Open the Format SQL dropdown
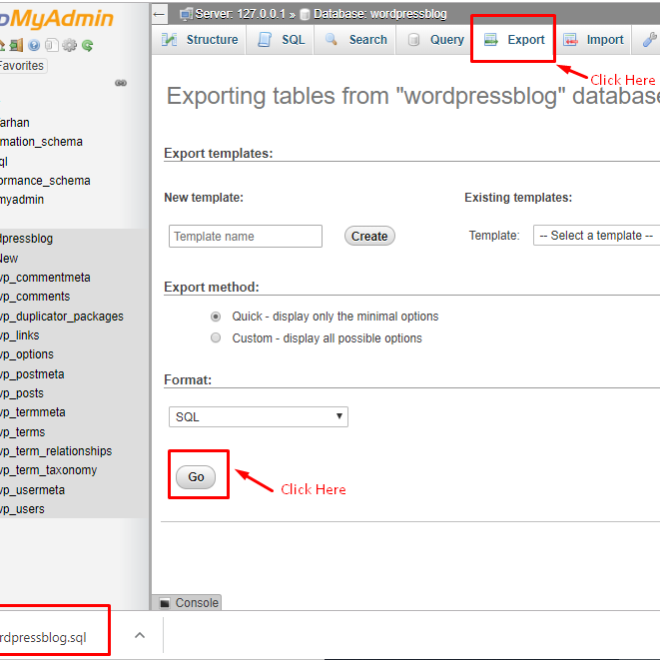 [258, 417]
